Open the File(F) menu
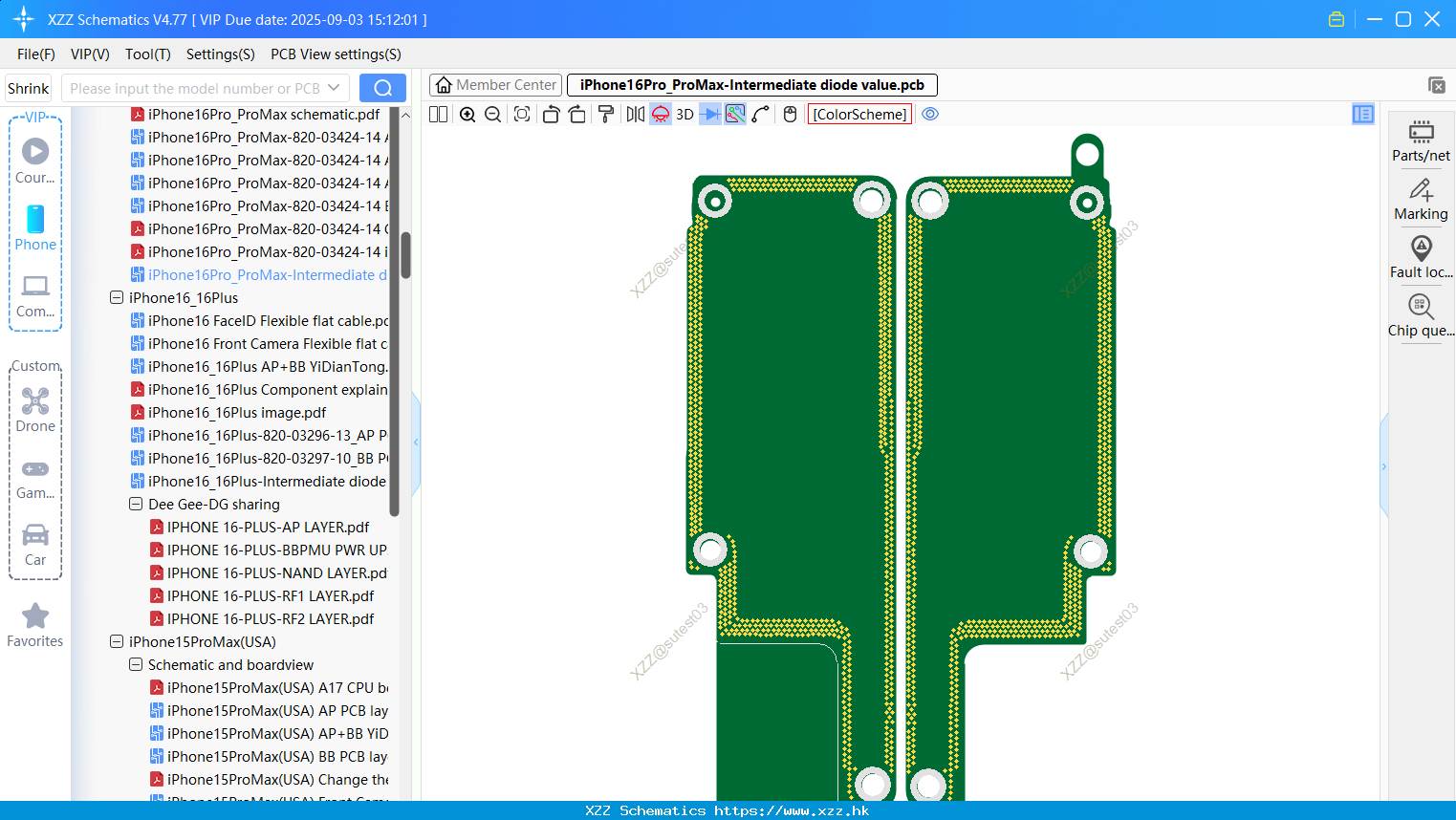This screenshot has height=820, width=1456. coord(36,54)
